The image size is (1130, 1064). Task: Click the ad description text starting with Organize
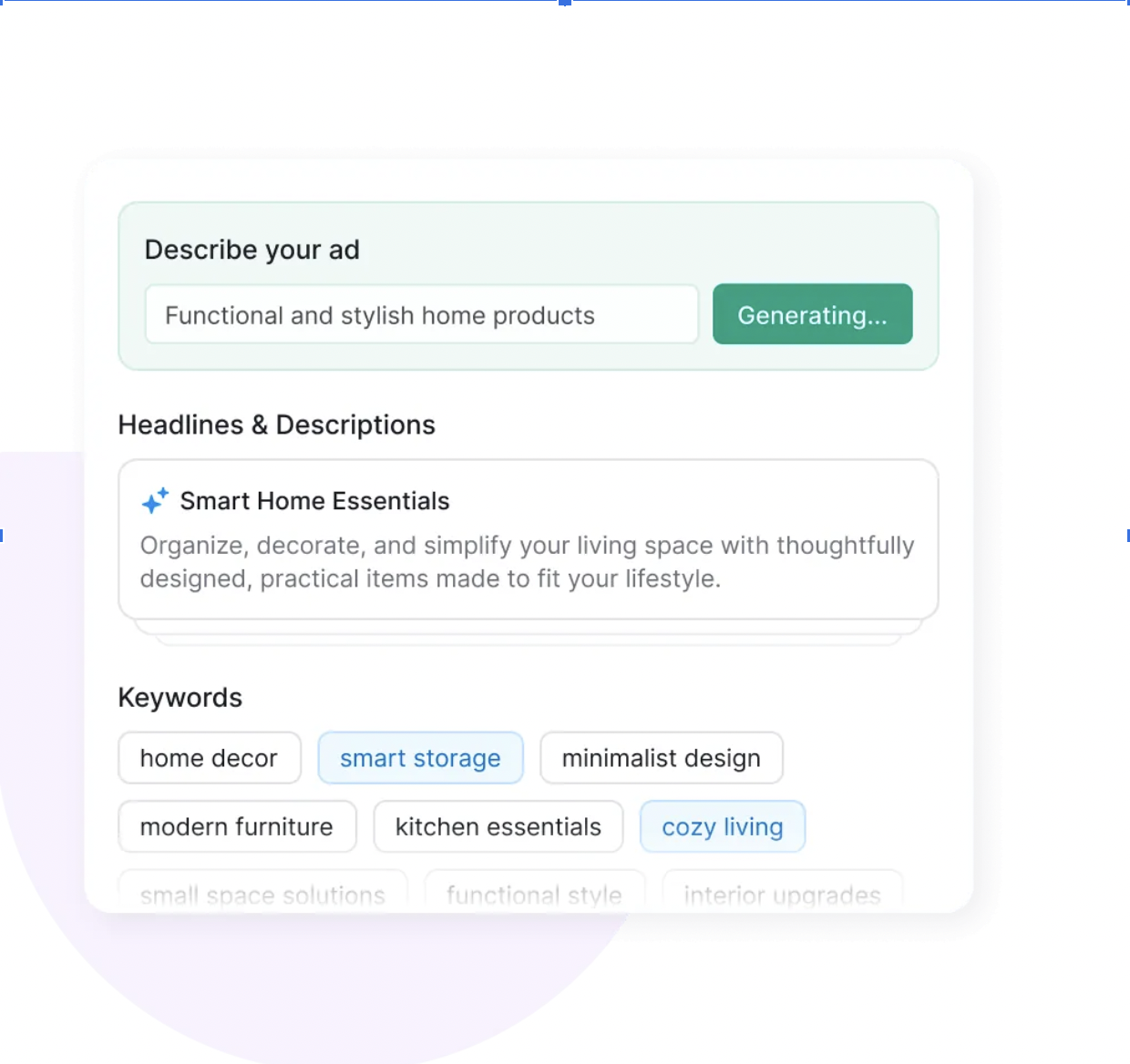tap(527, 562)
